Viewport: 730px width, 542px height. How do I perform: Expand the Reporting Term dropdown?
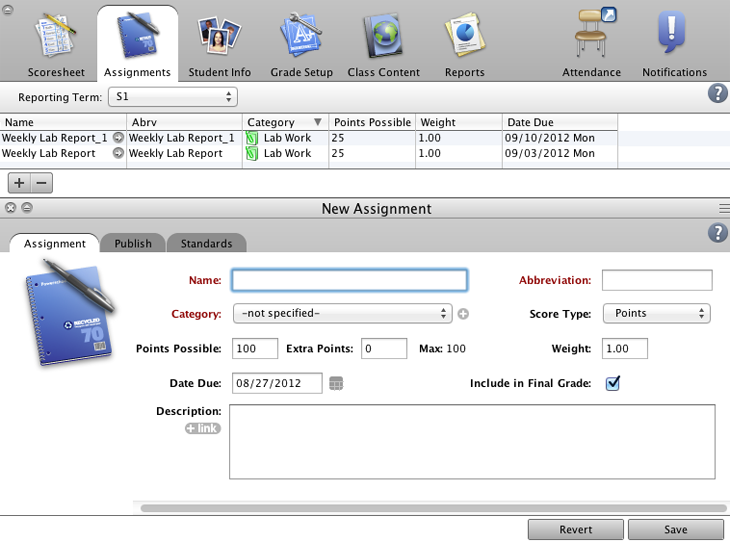173,97
